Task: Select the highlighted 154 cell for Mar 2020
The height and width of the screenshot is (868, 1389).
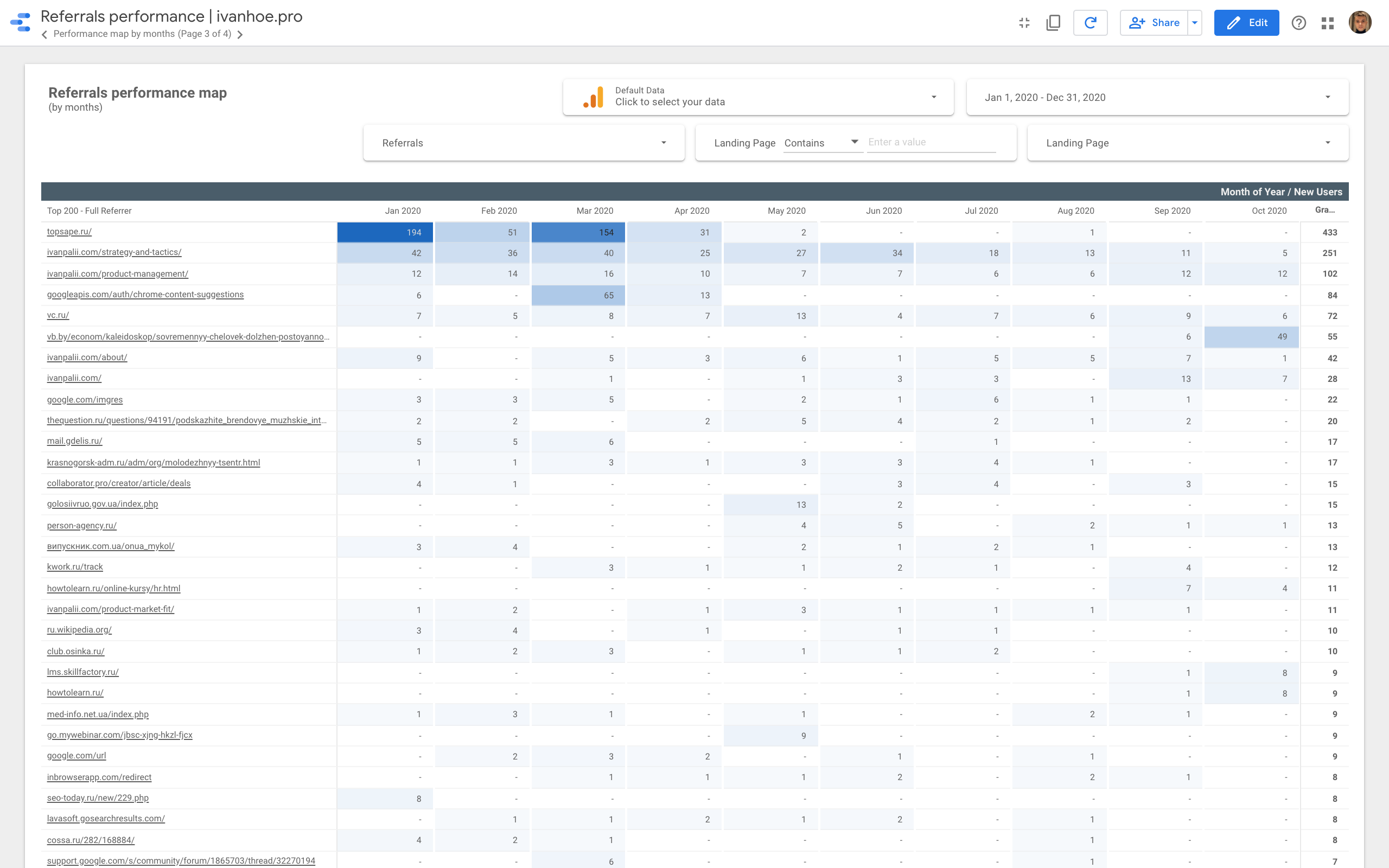Action: 578,232
